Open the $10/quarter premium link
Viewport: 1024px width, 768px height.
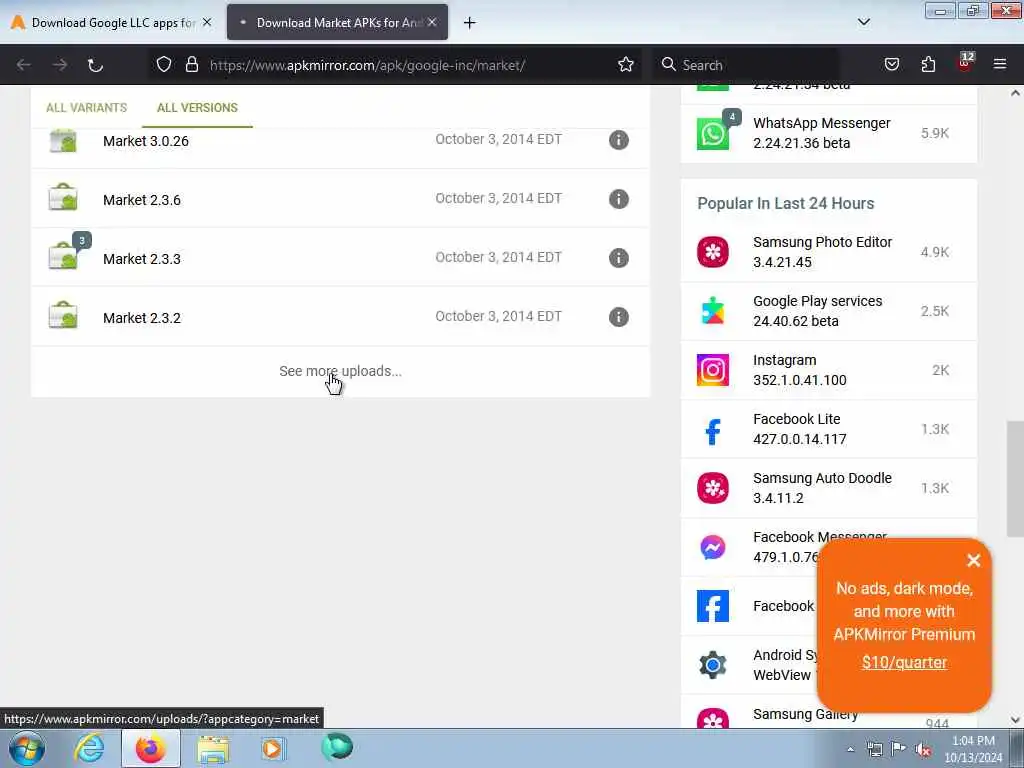point(904,662)
